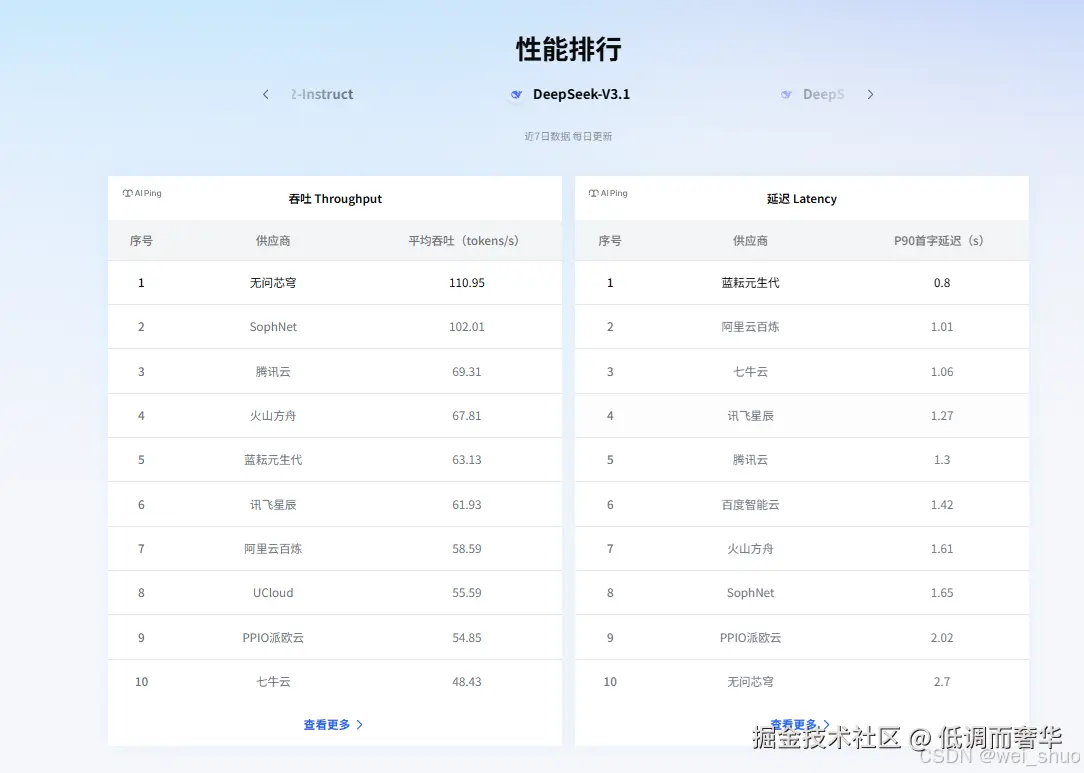Click the chevron beside Latency table's 查看更多
1084x773 pixels.
click(x=826, y=723)
